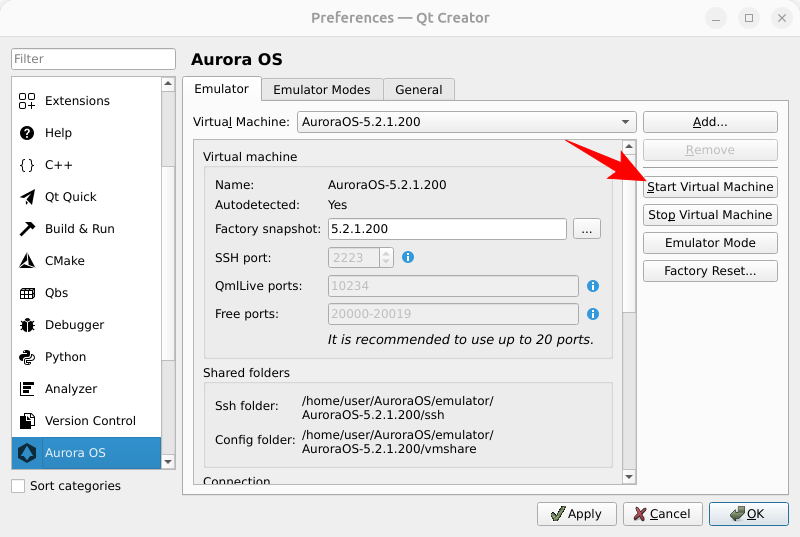Decrease the SSH port value
The height and width of the screenshot is (537, 800).
(386, 262)
